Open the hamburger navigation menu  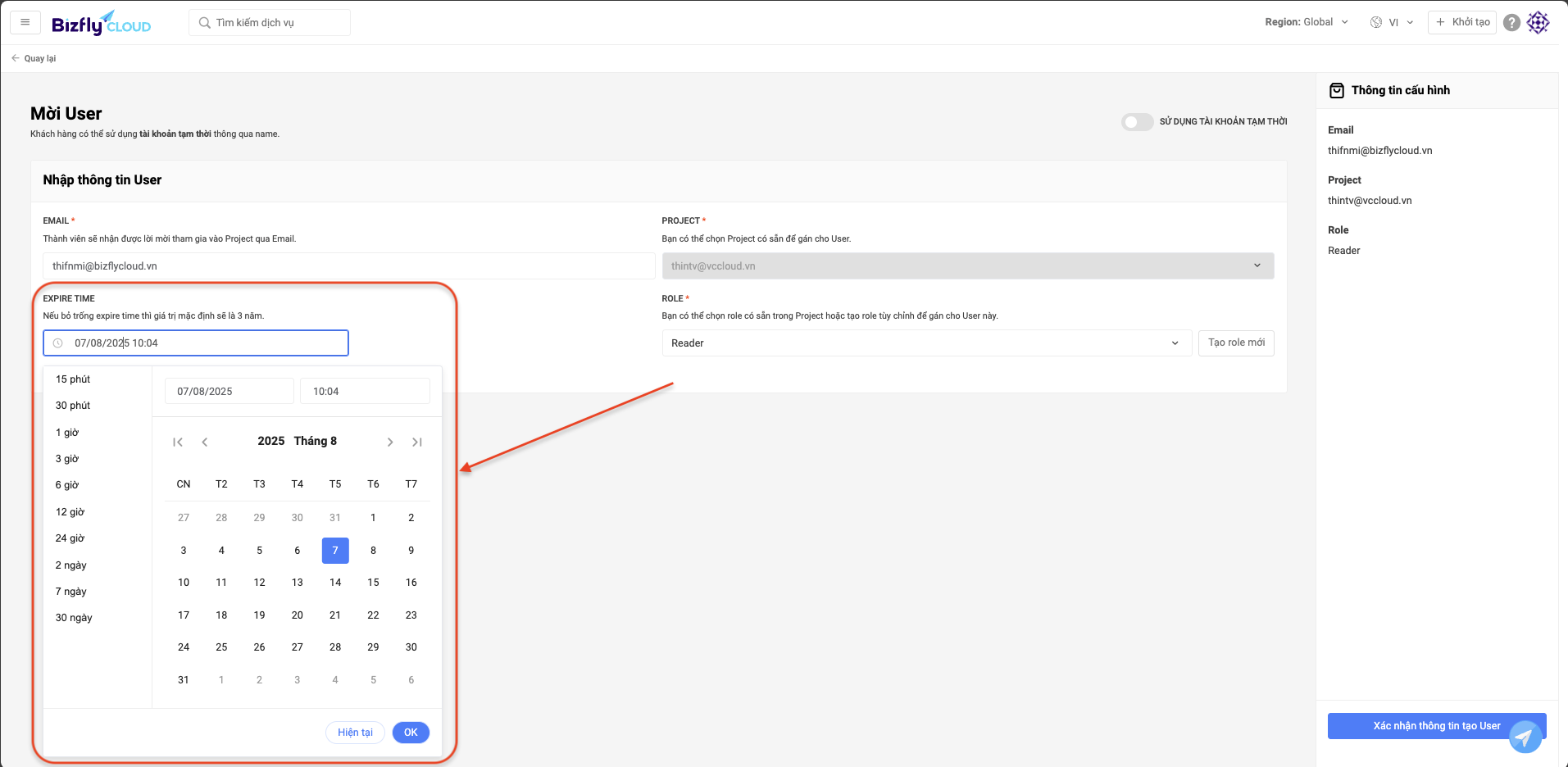coord(25,22)
